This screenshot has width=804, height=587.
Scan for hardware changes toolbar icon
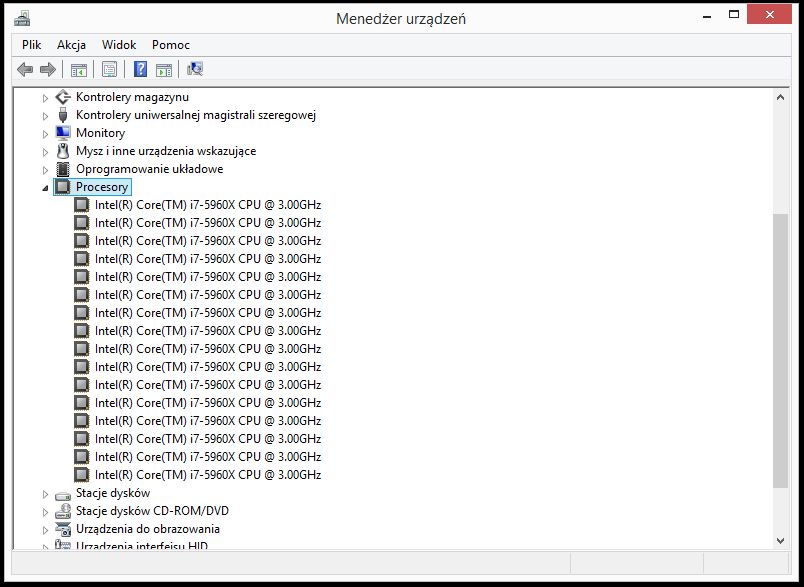tap(195, 69)
